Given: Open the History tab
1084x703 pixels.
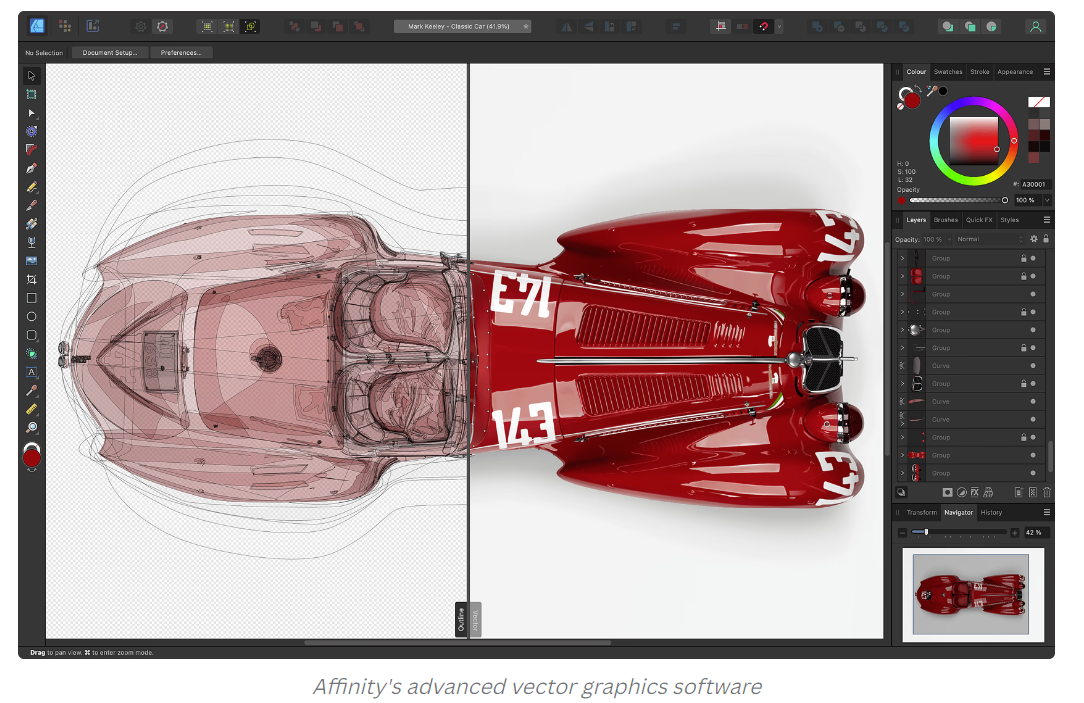Looking at the screenshot, I should (991, 513).
